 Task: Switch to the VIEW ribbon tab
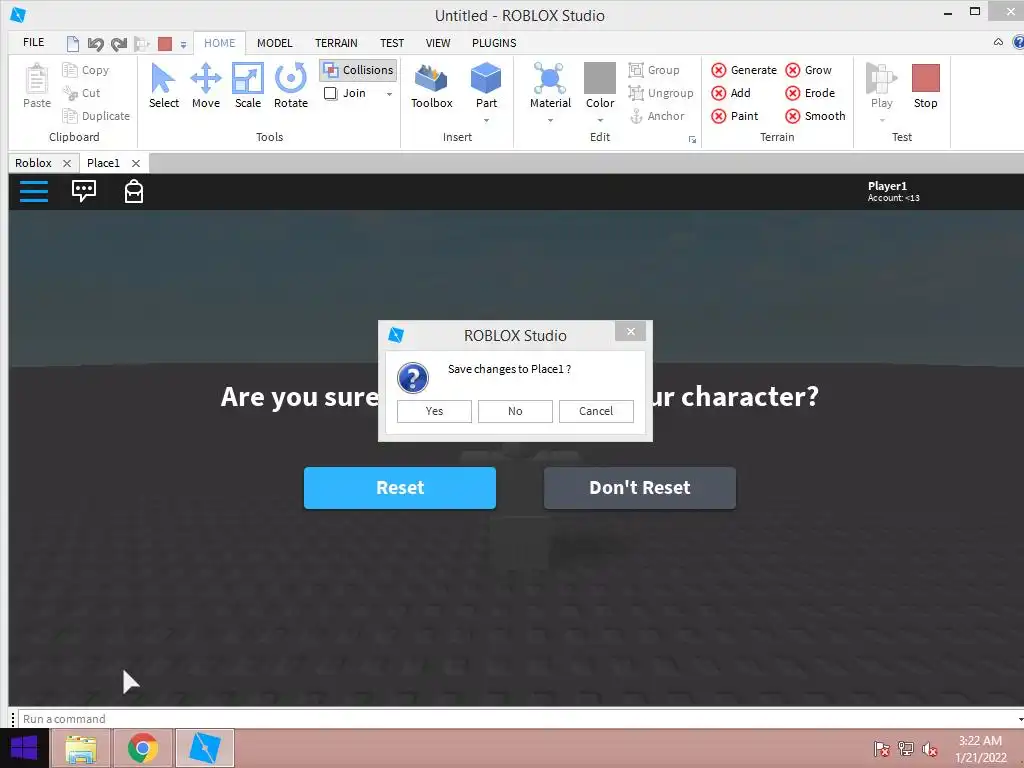point(438,43)
